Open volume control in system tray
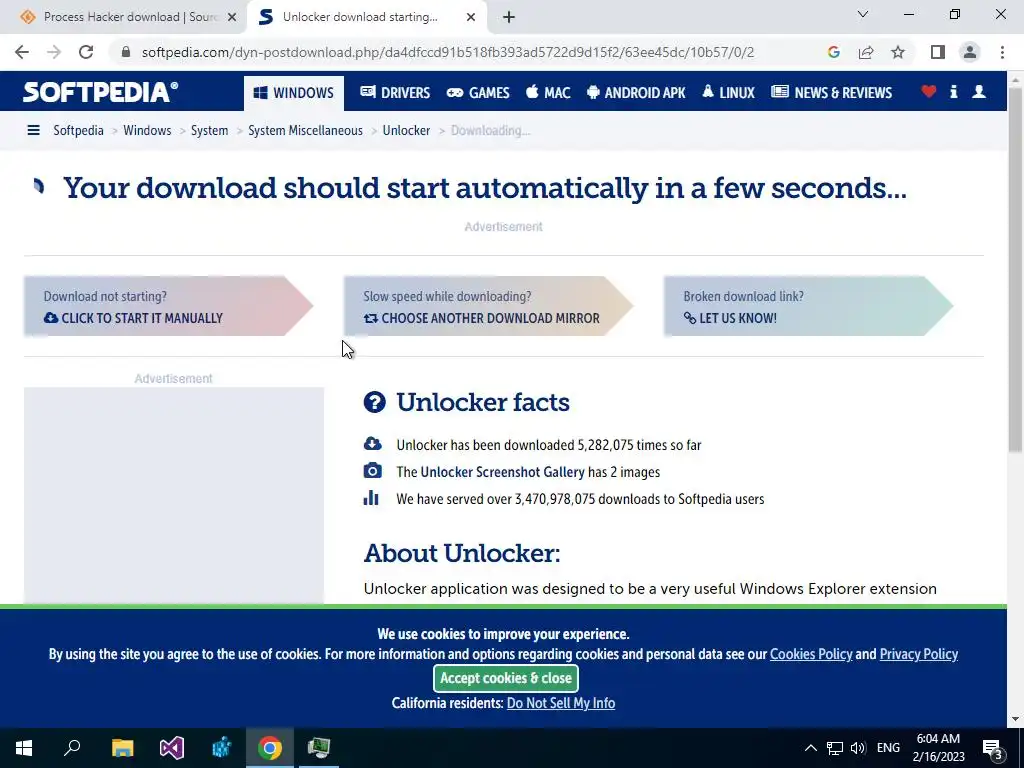1024x768 pixels. coord(858,748)
